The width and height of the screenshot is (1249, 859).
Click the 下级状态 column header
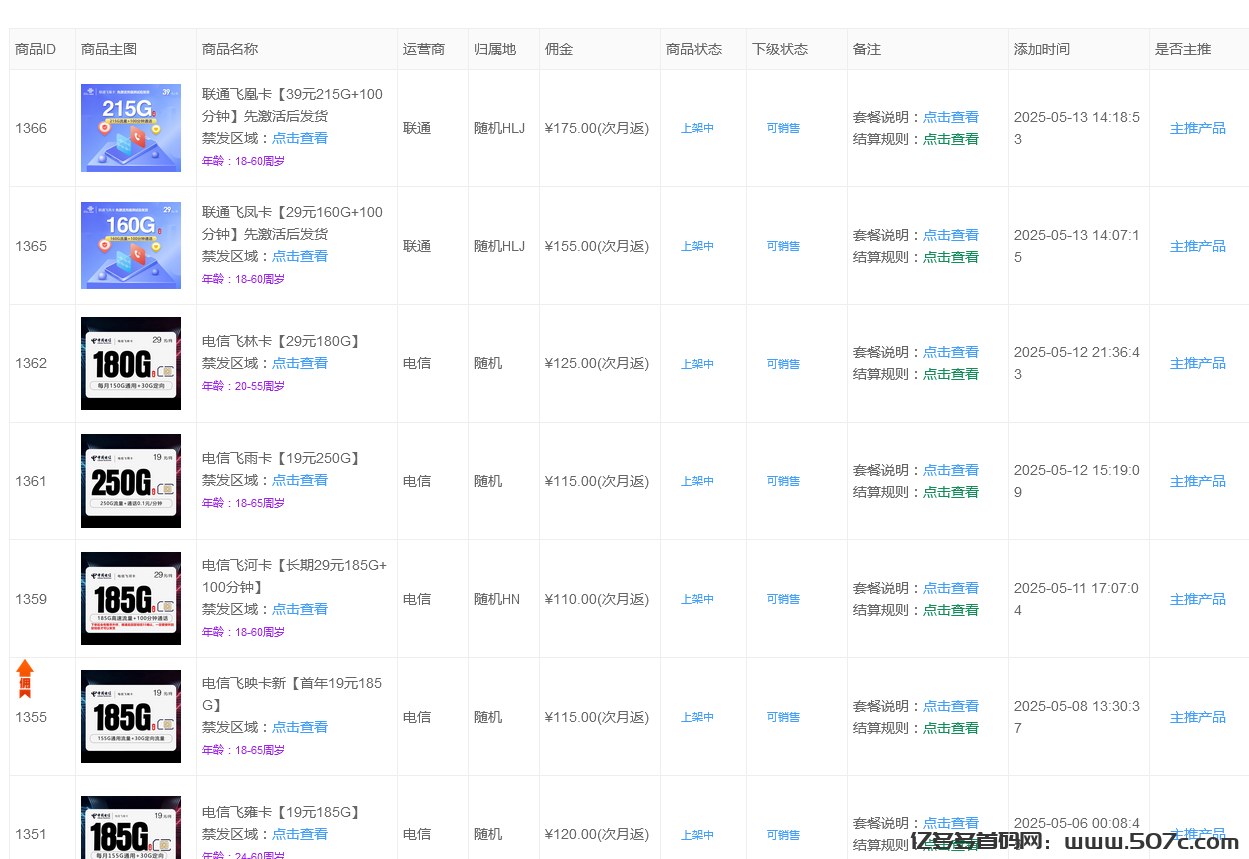tap(780, 49)
